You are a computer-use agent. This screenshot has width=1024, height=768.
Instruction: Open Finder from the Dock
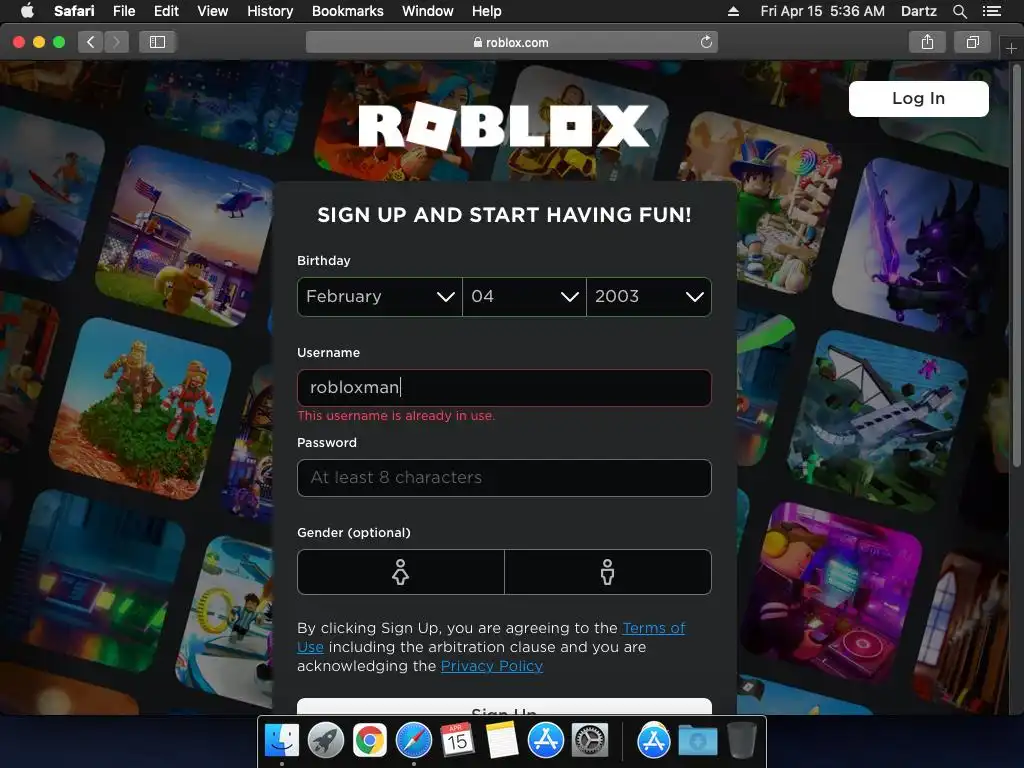coord(282,741)
